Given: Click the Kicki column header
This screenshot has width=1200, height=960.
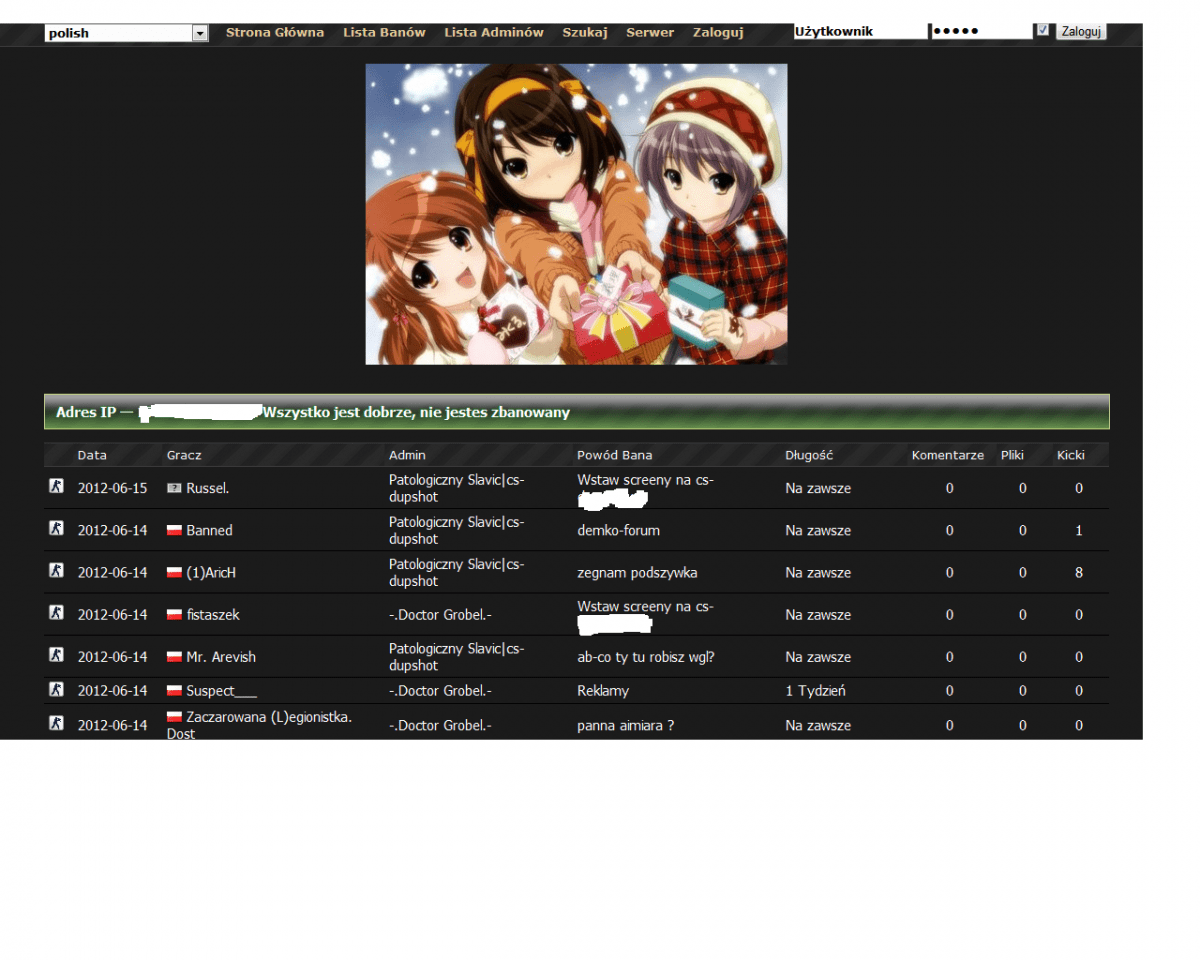Looking at the screenshot, I should 1071,455.
